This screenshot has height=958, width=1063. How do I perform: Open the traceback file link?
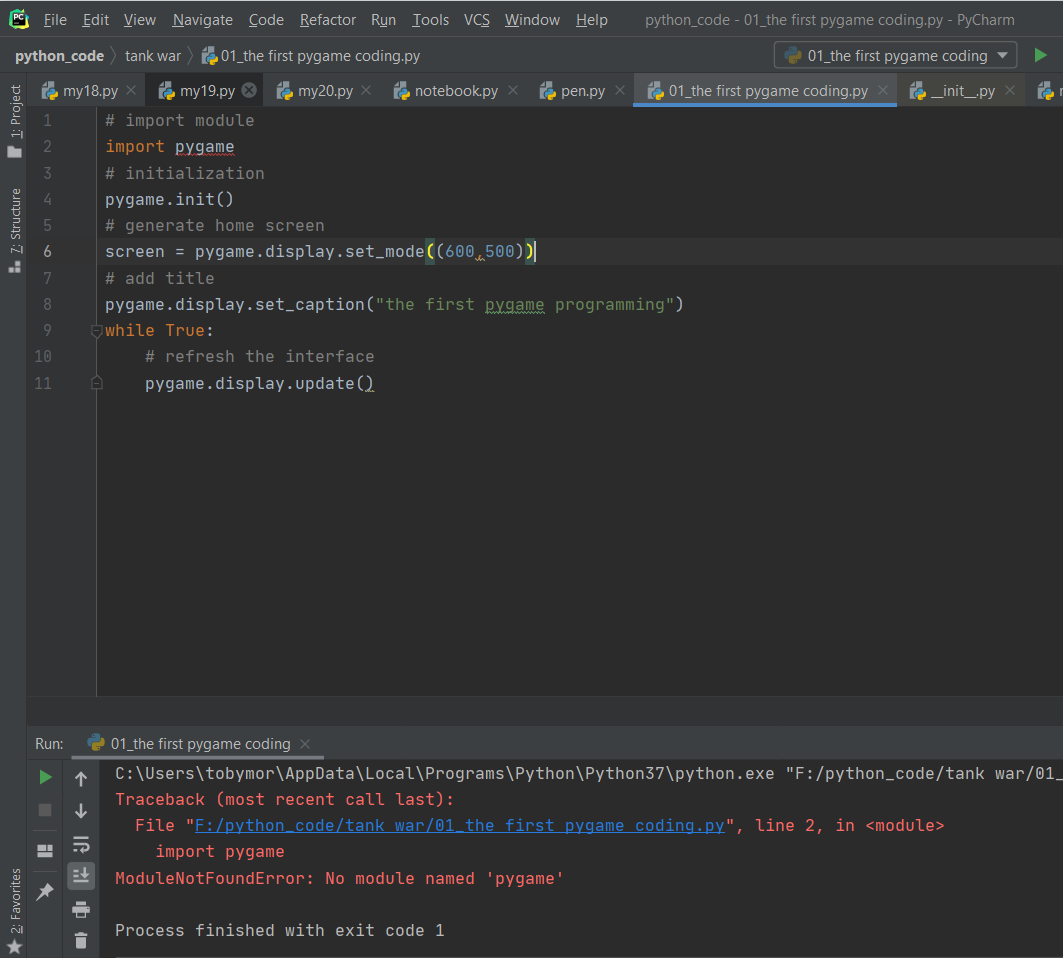point(460,826)
